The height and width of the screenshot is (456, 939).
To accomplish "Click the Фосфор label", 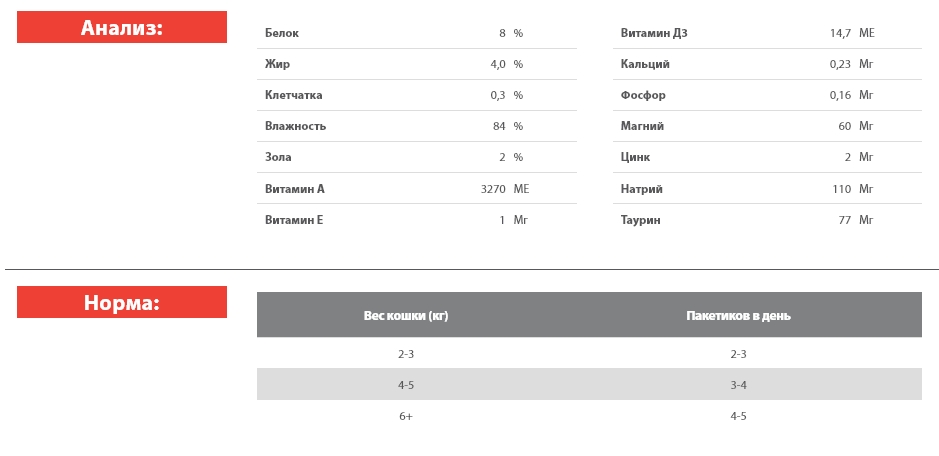I will point(643,95).
